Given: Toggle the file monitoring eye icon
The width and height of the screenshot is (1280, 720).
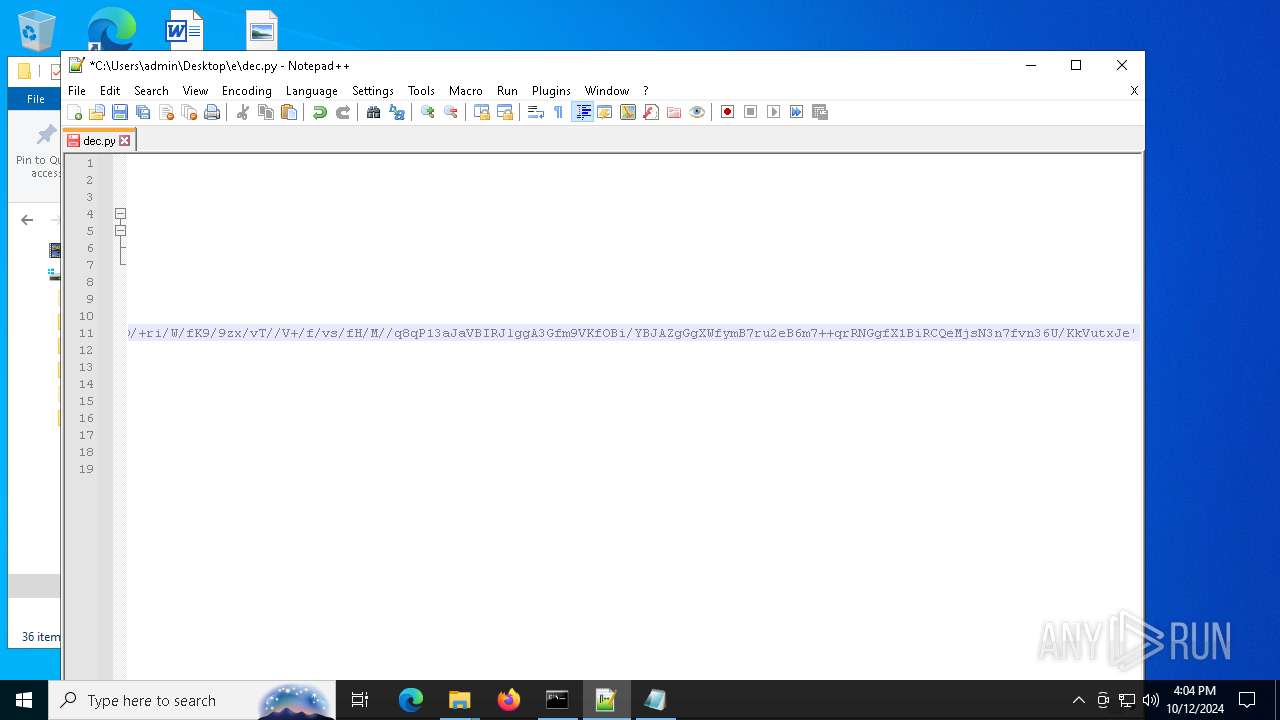Looking at the screenshot, I should [x=697, y=112].
